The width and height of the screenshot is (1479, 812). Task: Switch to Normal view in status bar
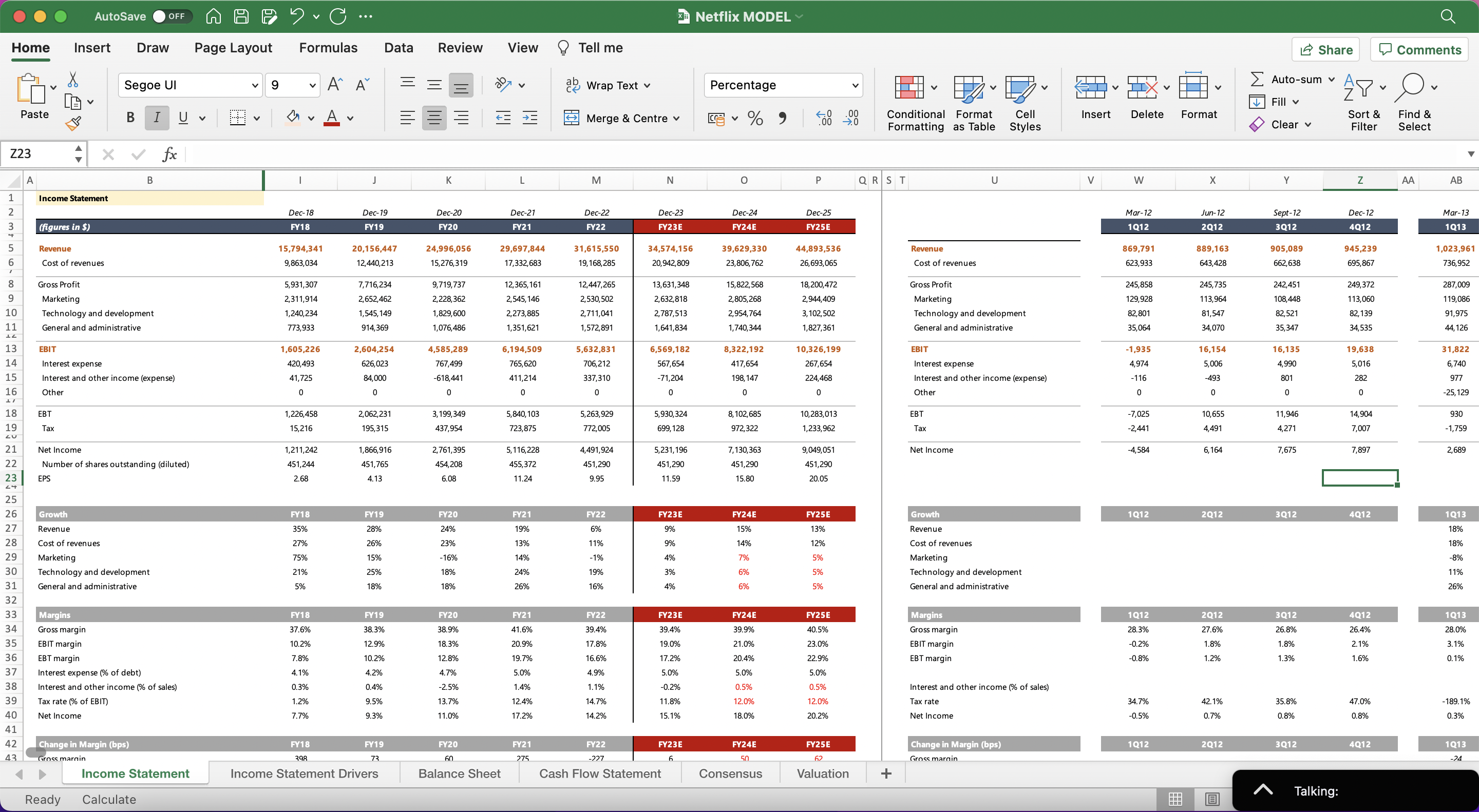pos(1175,798)
